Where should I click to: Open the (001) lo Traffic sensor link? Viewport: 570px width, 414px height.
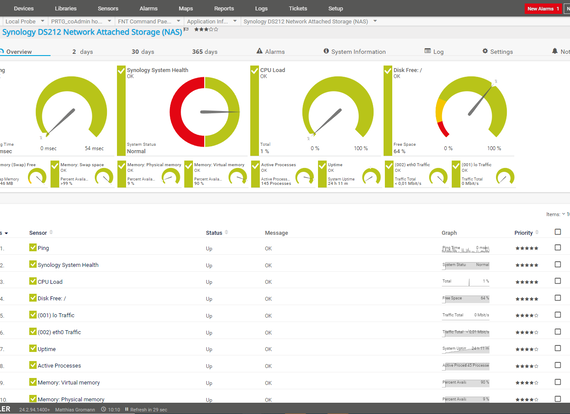pyautogui.click(x=56, y=315)
